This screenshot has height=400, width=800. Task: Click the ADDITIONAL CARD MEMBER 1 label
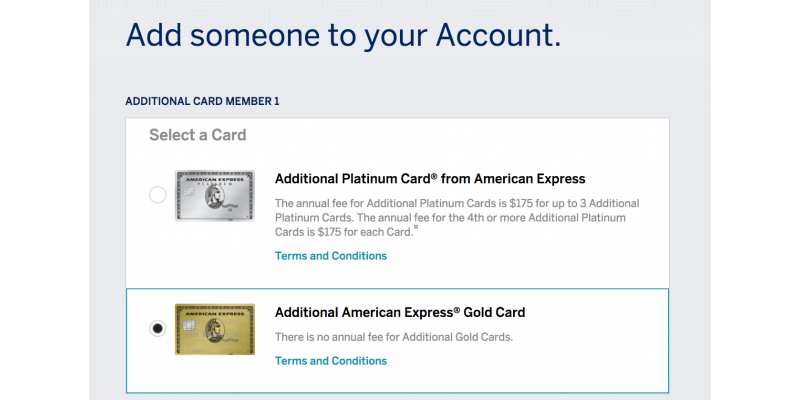pos(202,101)
